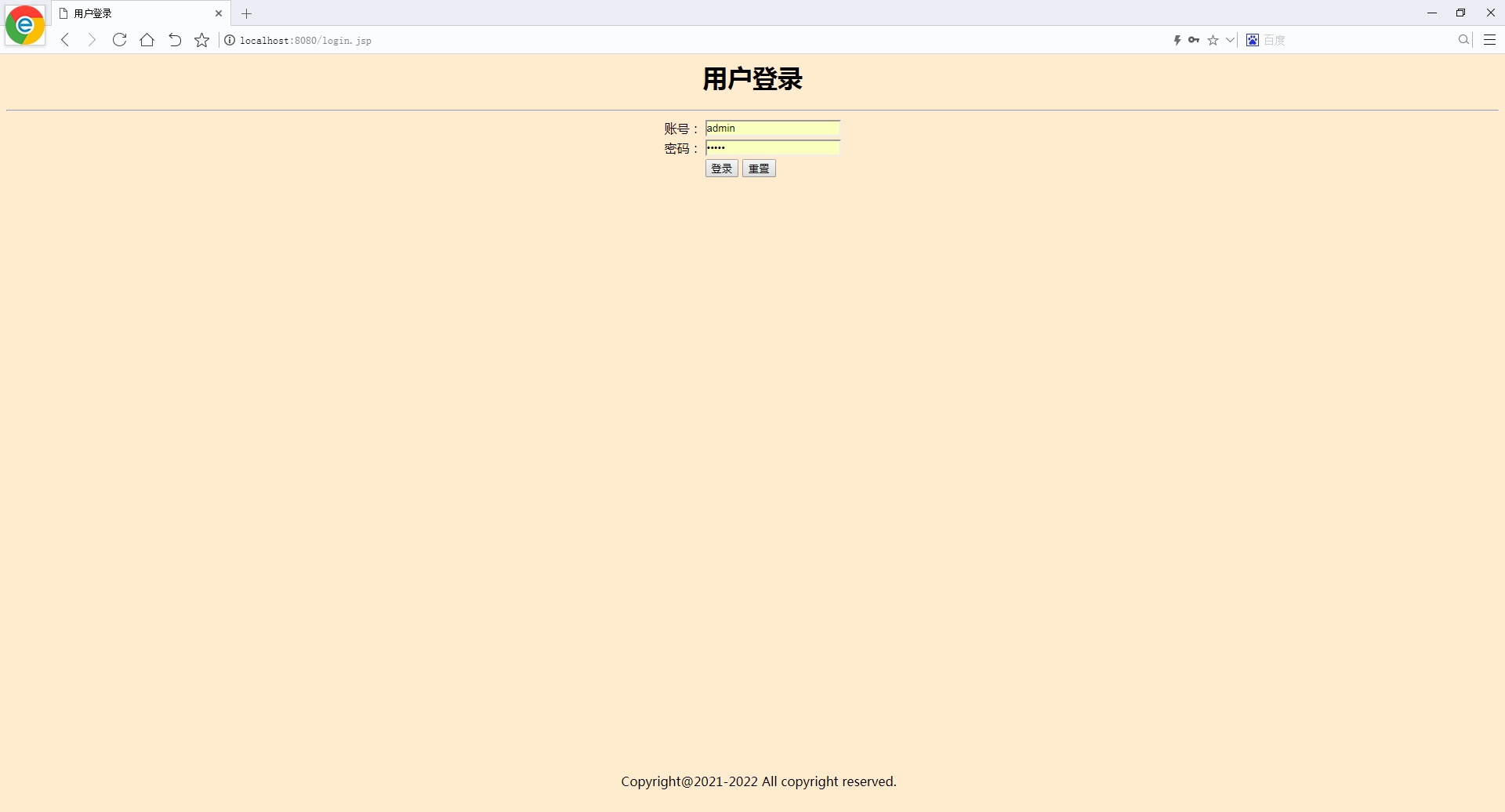Click the 登录 login button

coord(722,169)
